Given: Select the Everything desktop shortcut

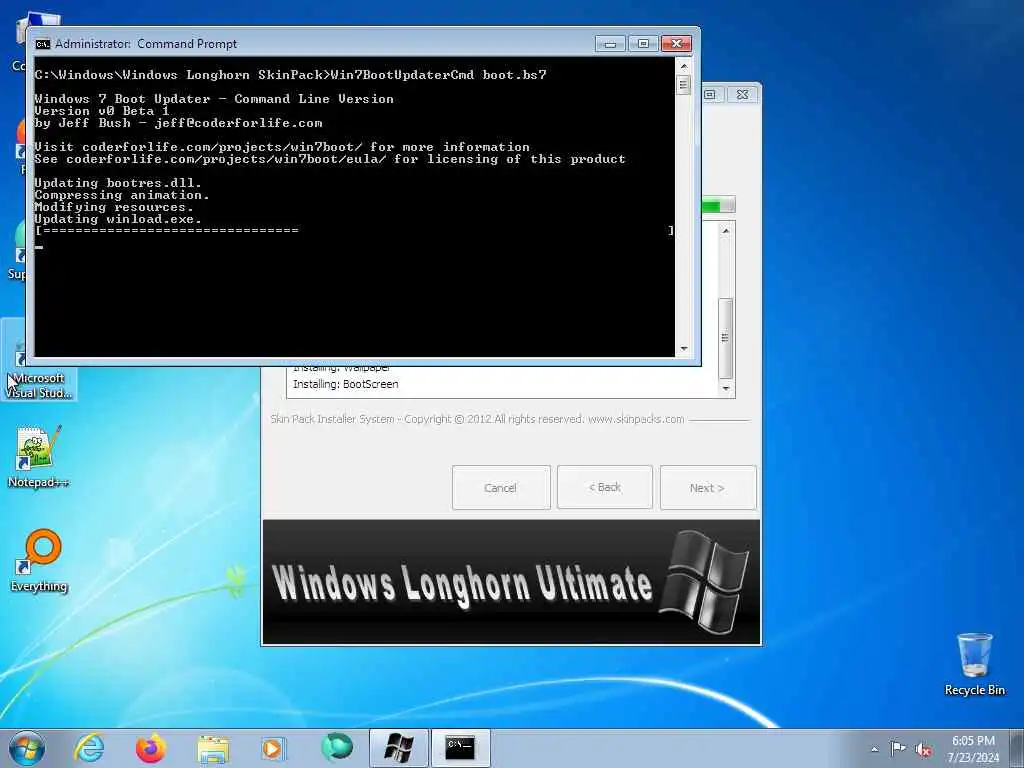Looking at the screenshot, I should [x=39, y=560].
